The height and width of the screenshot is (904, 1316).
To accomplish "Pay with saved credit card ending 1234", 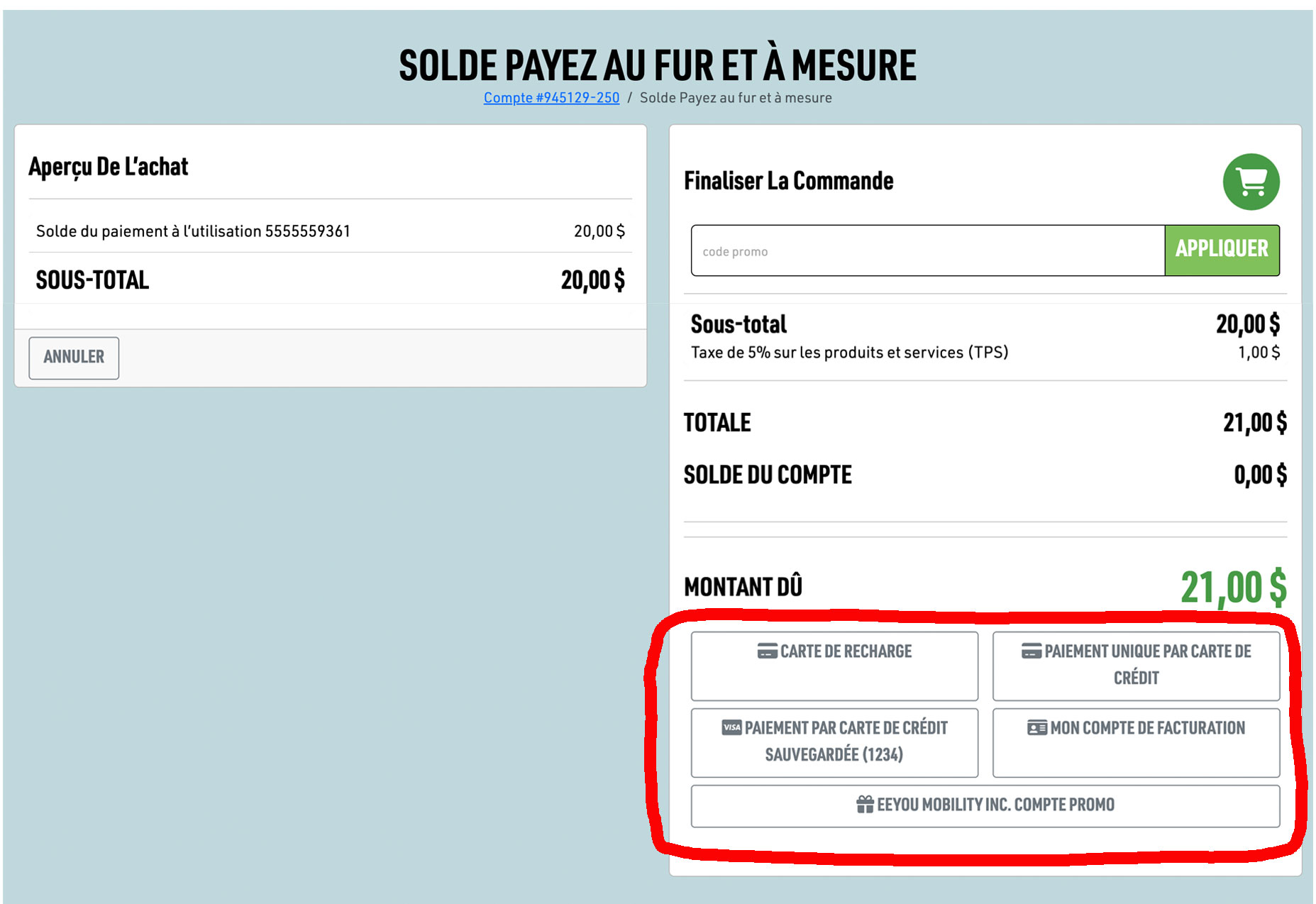I will [x=834, y=742].
